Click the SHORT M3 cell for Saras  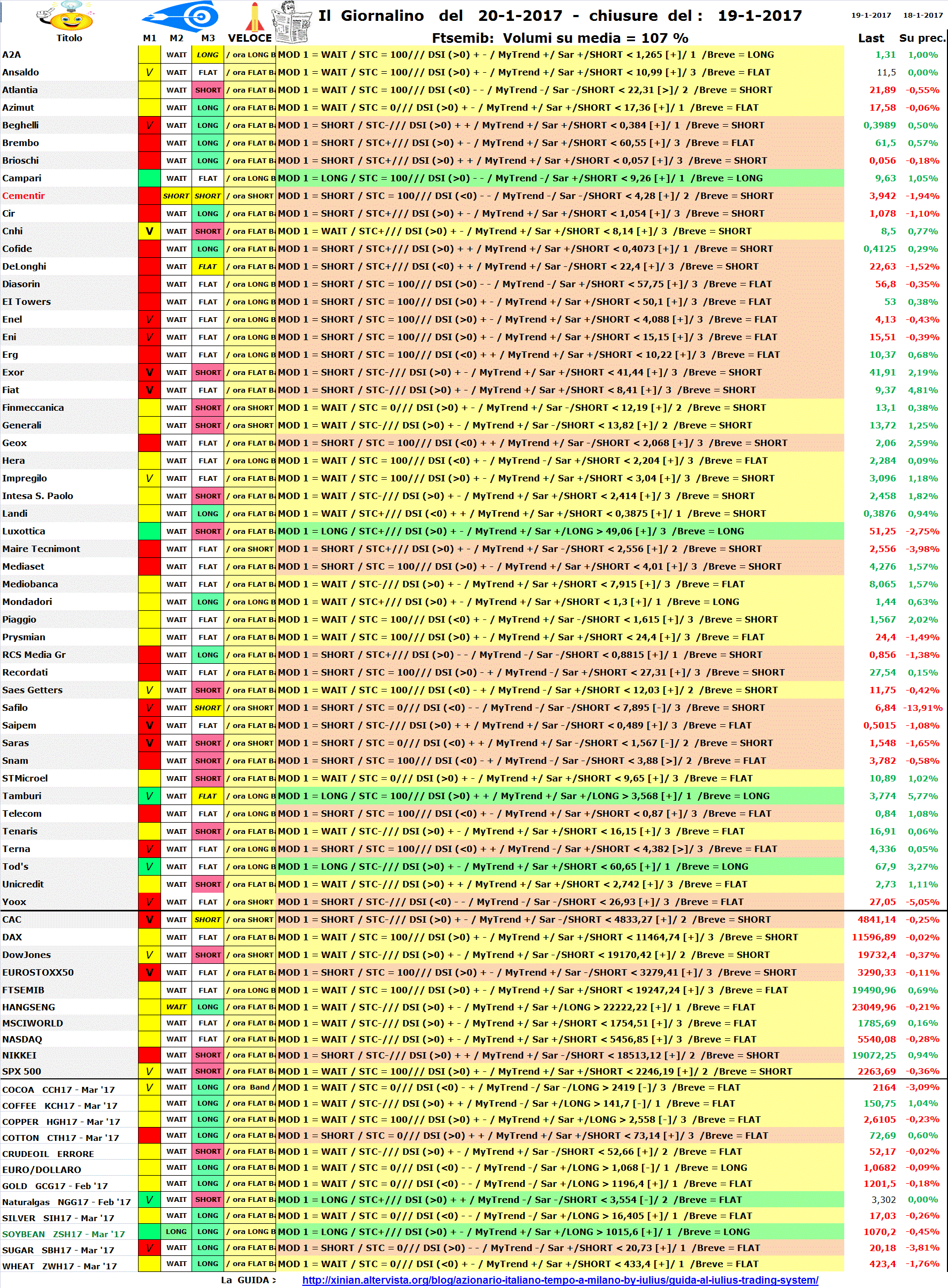pyautogui.click(x=208, y=743)
